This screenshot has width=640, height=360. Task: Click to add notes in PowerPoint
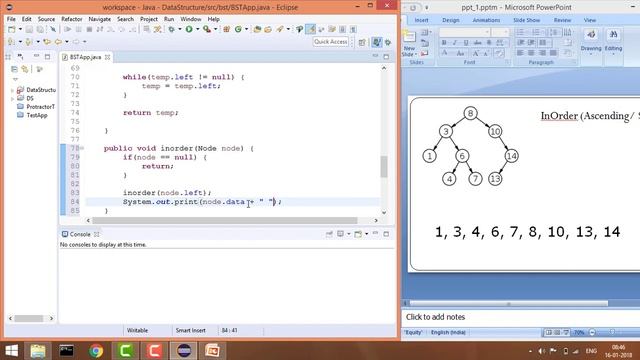pyautogui.click(x=435, y=317)
